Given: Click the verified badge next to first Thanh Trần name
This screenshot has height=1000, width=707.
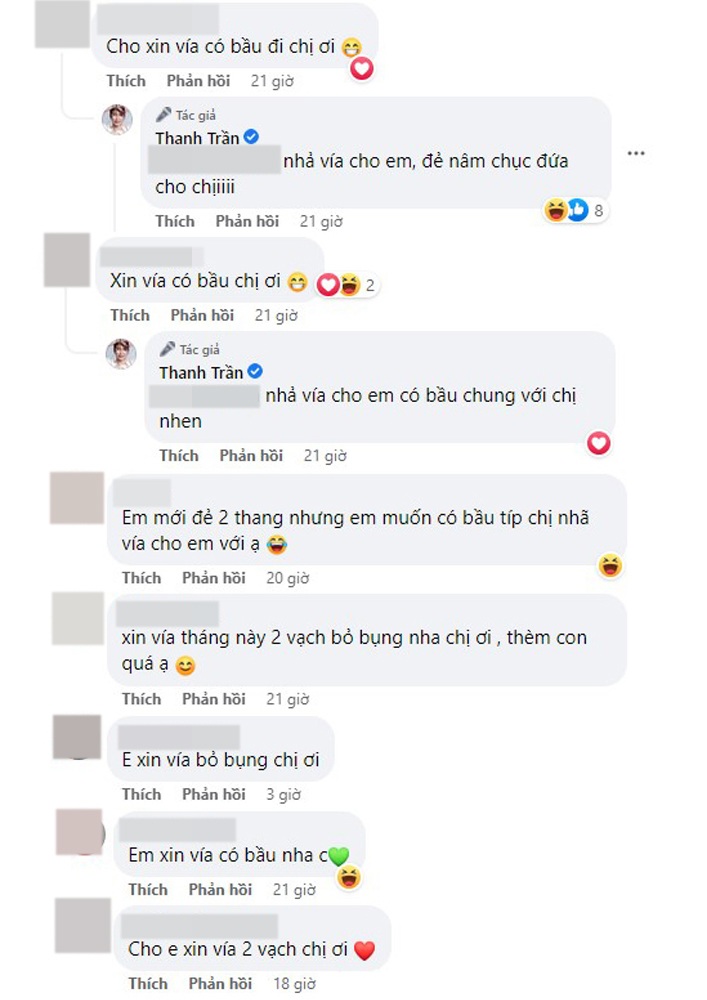Looking at the screenshot, I should coord(252,136).
